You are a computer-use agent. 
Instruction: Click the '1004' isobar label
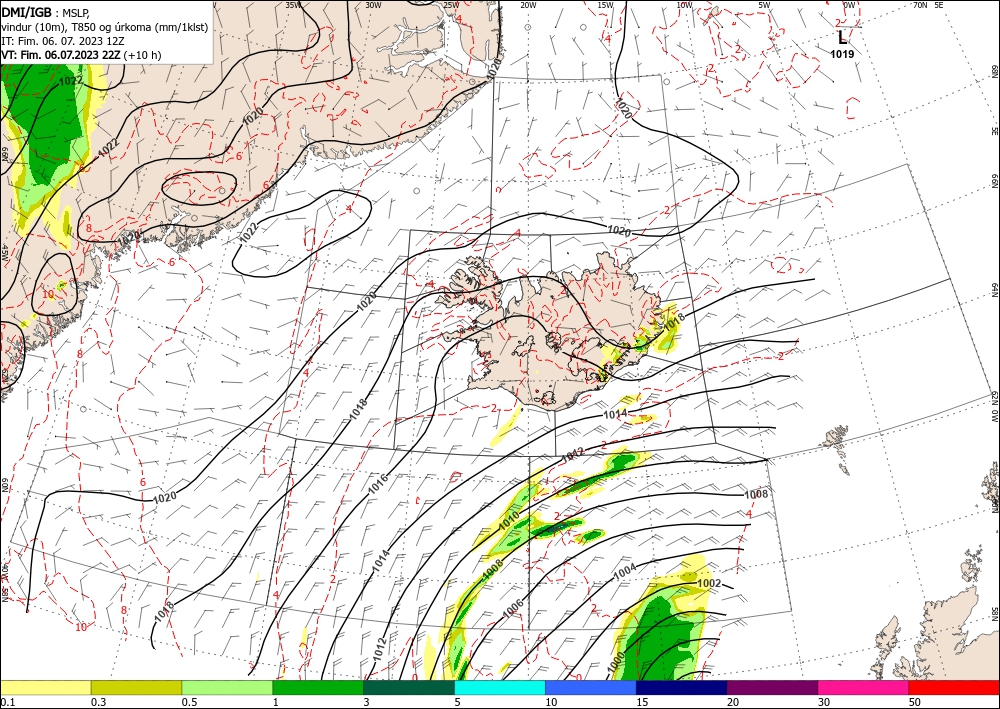[x=625, y=572]
